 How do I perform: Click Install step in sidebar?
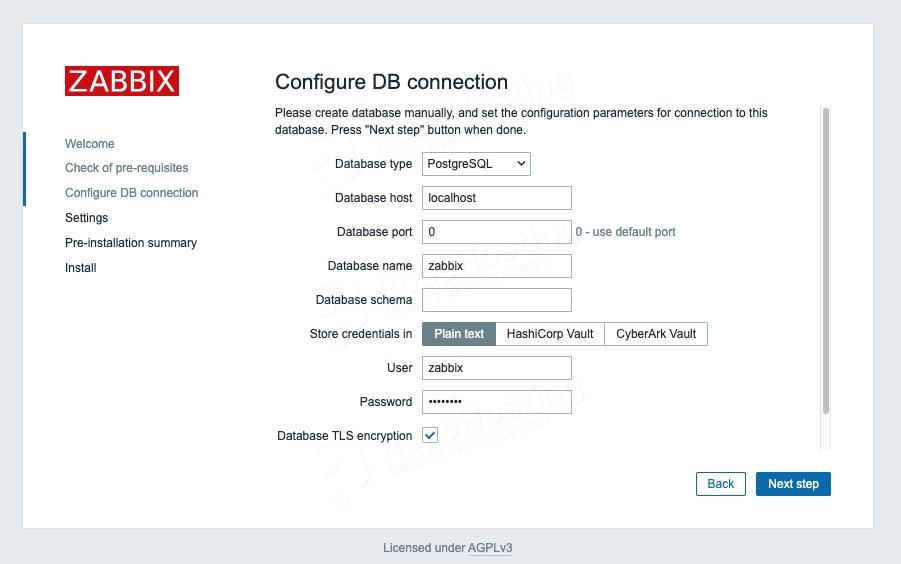(x=80, y=268)
